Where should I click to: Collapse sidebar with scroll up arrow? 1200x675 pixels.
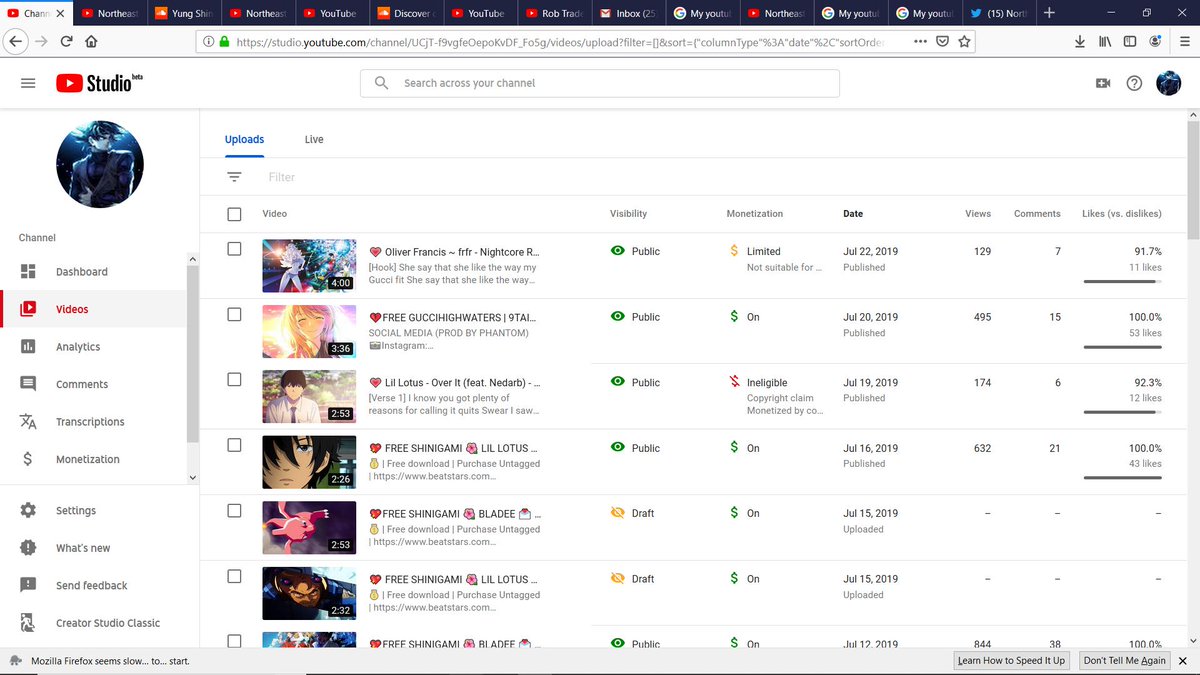pyautogui.click(x=193, y=258)
